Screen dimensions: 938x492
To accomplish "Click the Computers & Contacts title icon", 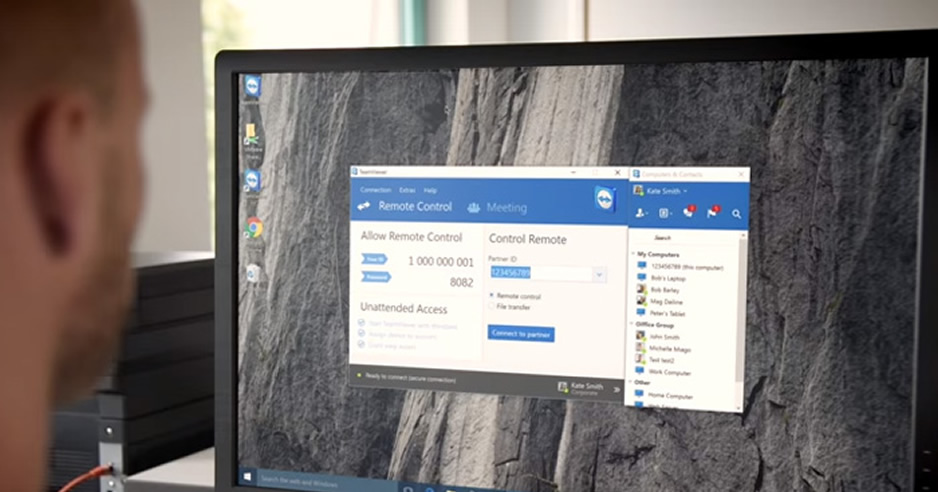I will click(636, 174).
